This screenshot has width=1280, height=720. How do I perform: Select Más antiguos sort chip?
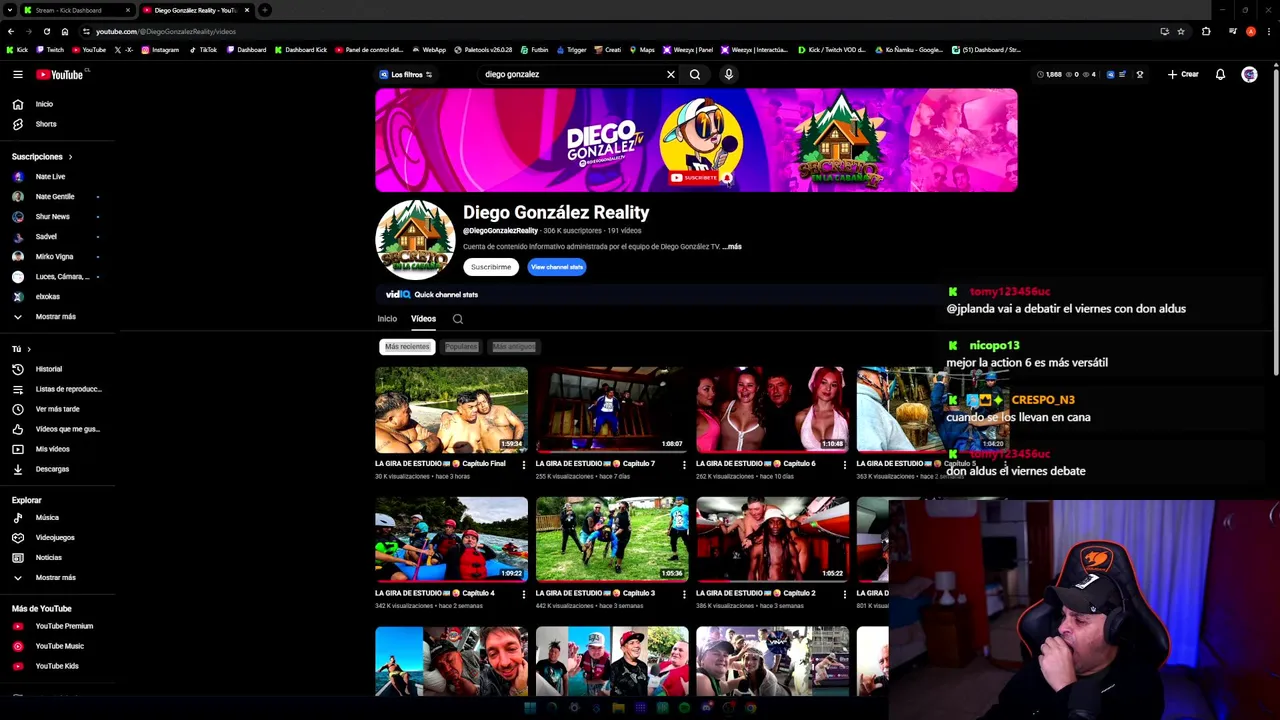tap(514, 347)
